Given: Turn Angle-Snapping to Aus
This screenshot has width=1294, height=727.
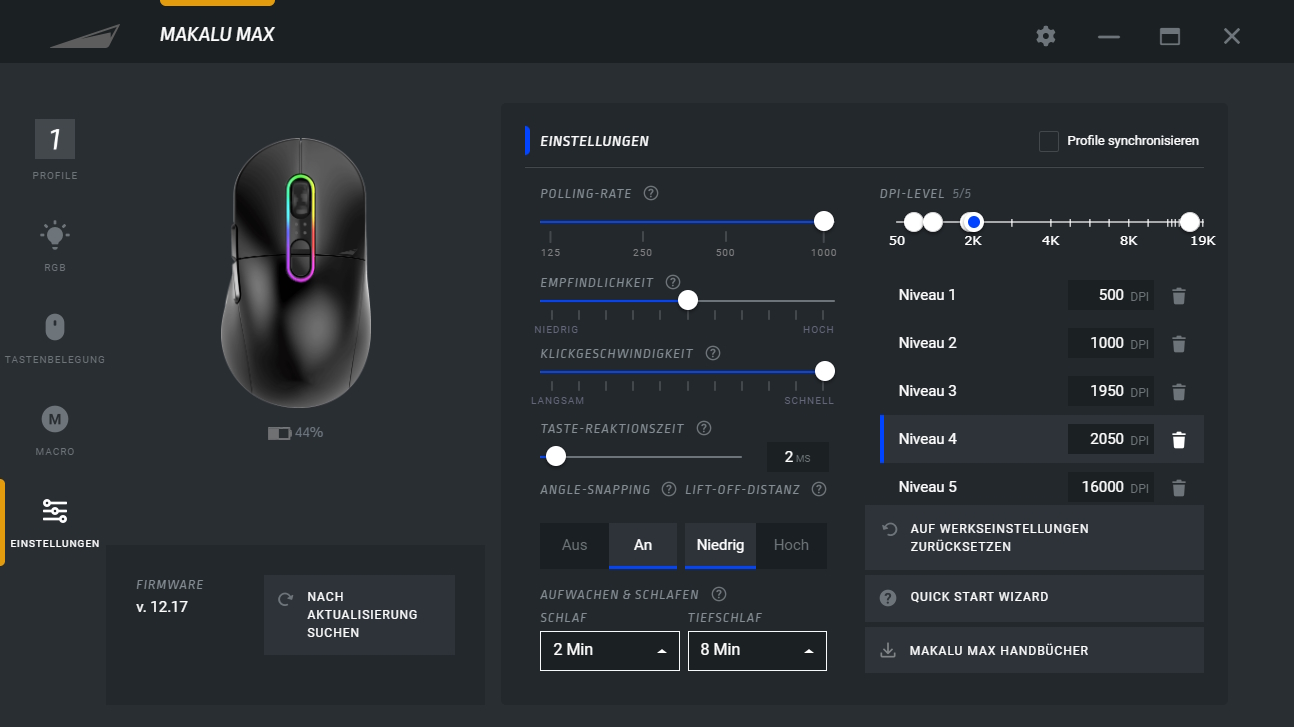Looking at the screenshot, I should (x=575, y=545).
